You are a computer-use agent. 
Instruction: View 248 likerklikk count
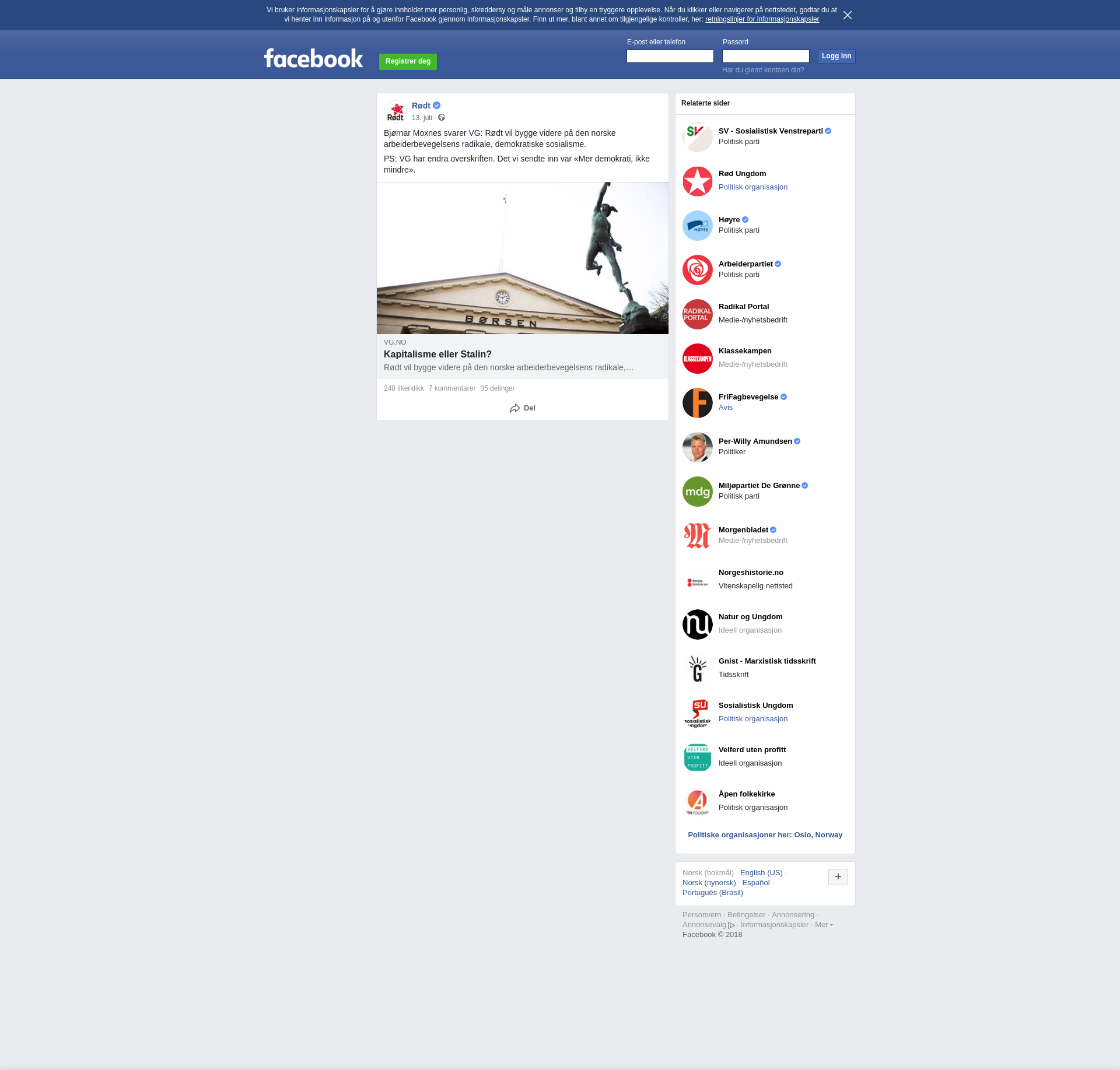click(x=404, y=388)
